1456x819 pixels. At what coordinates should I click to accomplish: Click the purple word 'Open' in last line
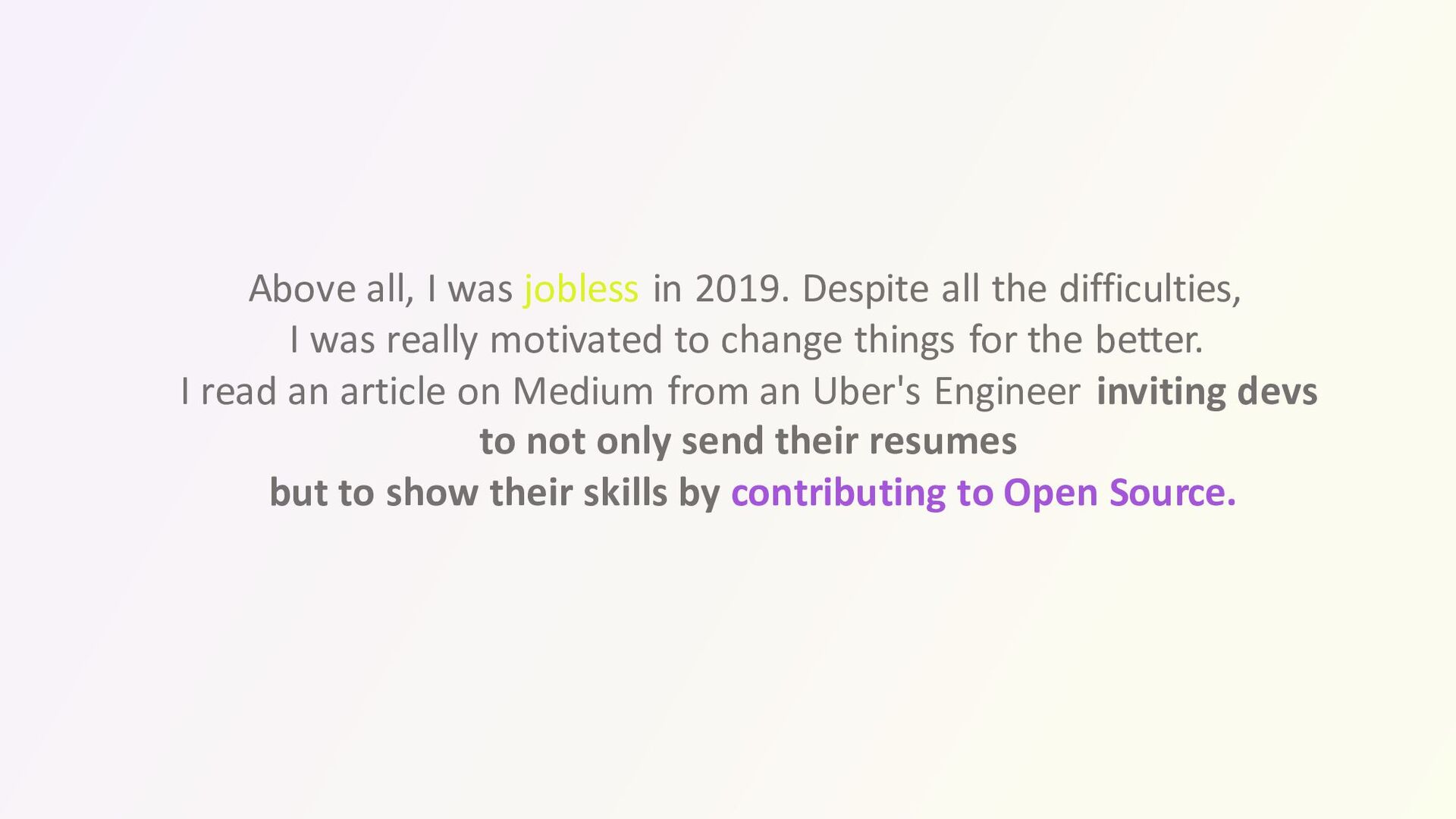coord(1050,494)
